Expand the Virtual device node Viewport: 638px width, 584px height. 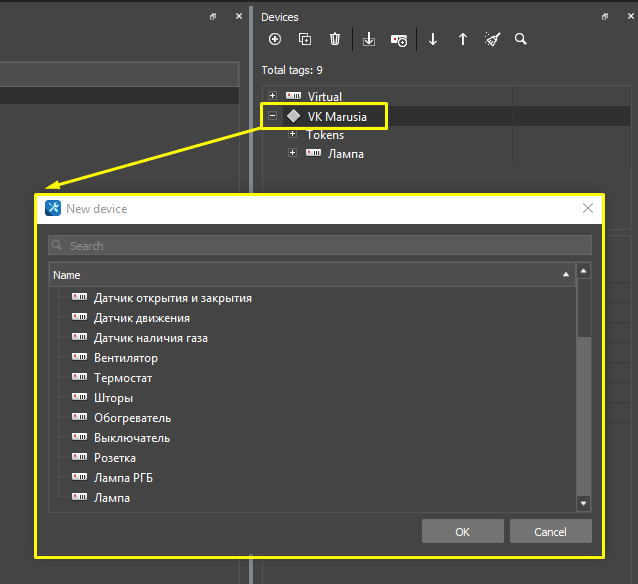pos(273,96)
